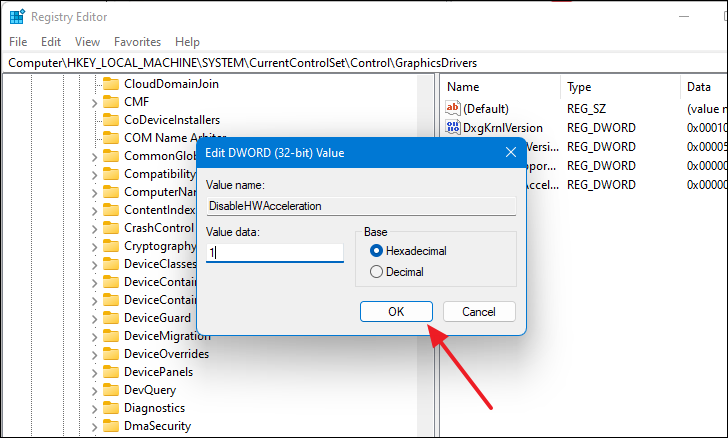Expand the DeviceOverrides tree node
The width and height of the screenshot is (728, 438).
point(94,355)
